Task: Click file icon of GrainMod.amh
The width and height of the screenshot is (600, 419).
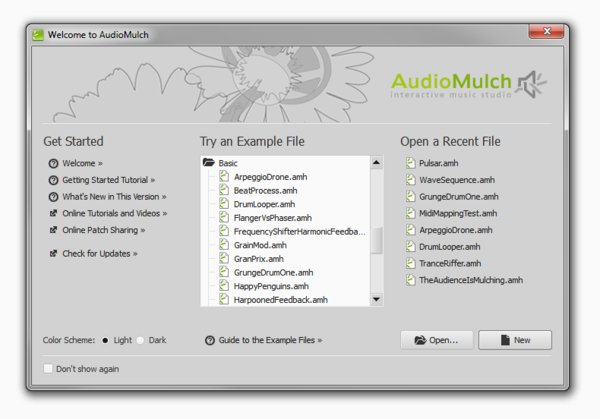Action: (x=224, y=245)
